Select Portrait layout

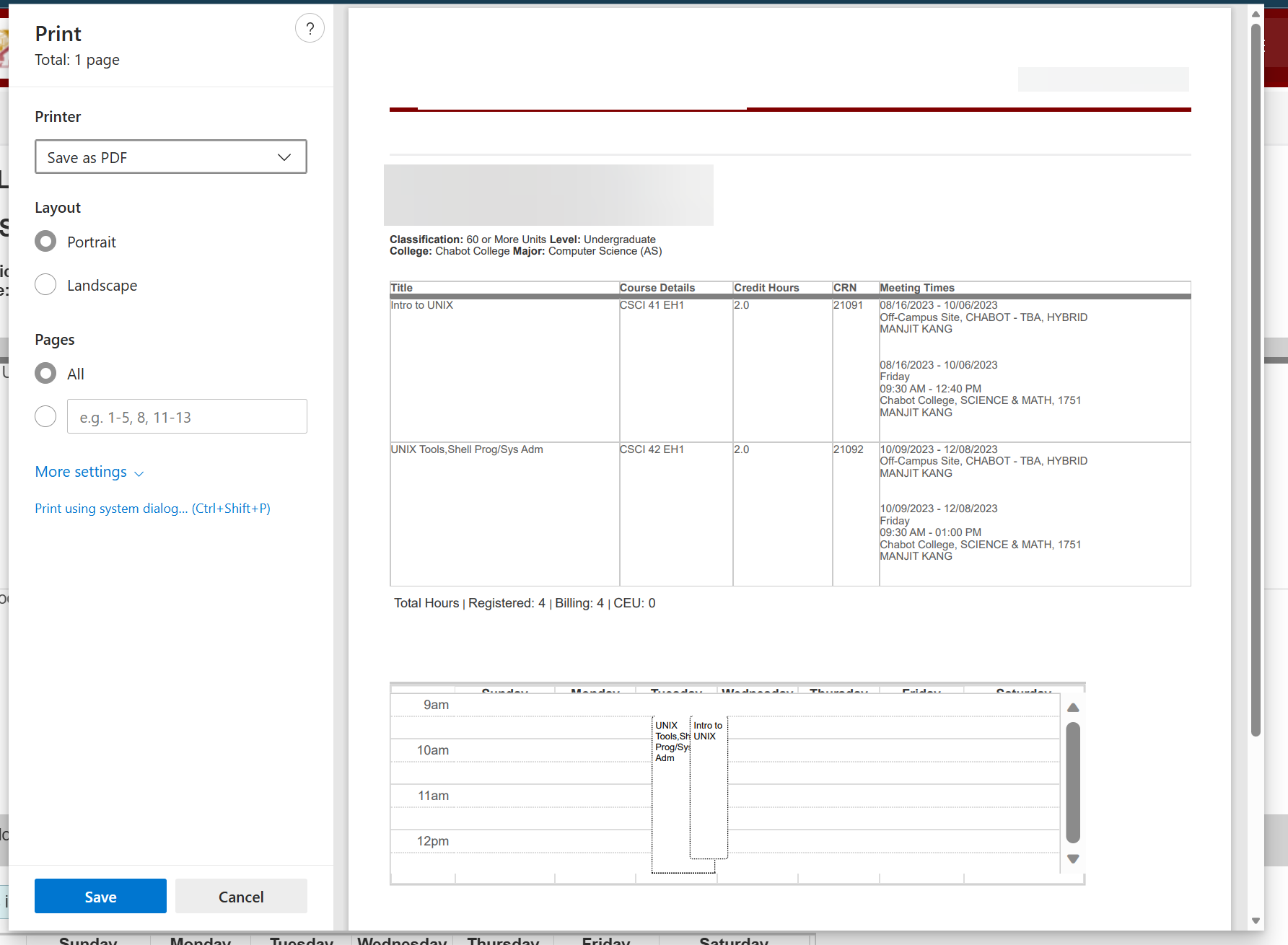45,242
